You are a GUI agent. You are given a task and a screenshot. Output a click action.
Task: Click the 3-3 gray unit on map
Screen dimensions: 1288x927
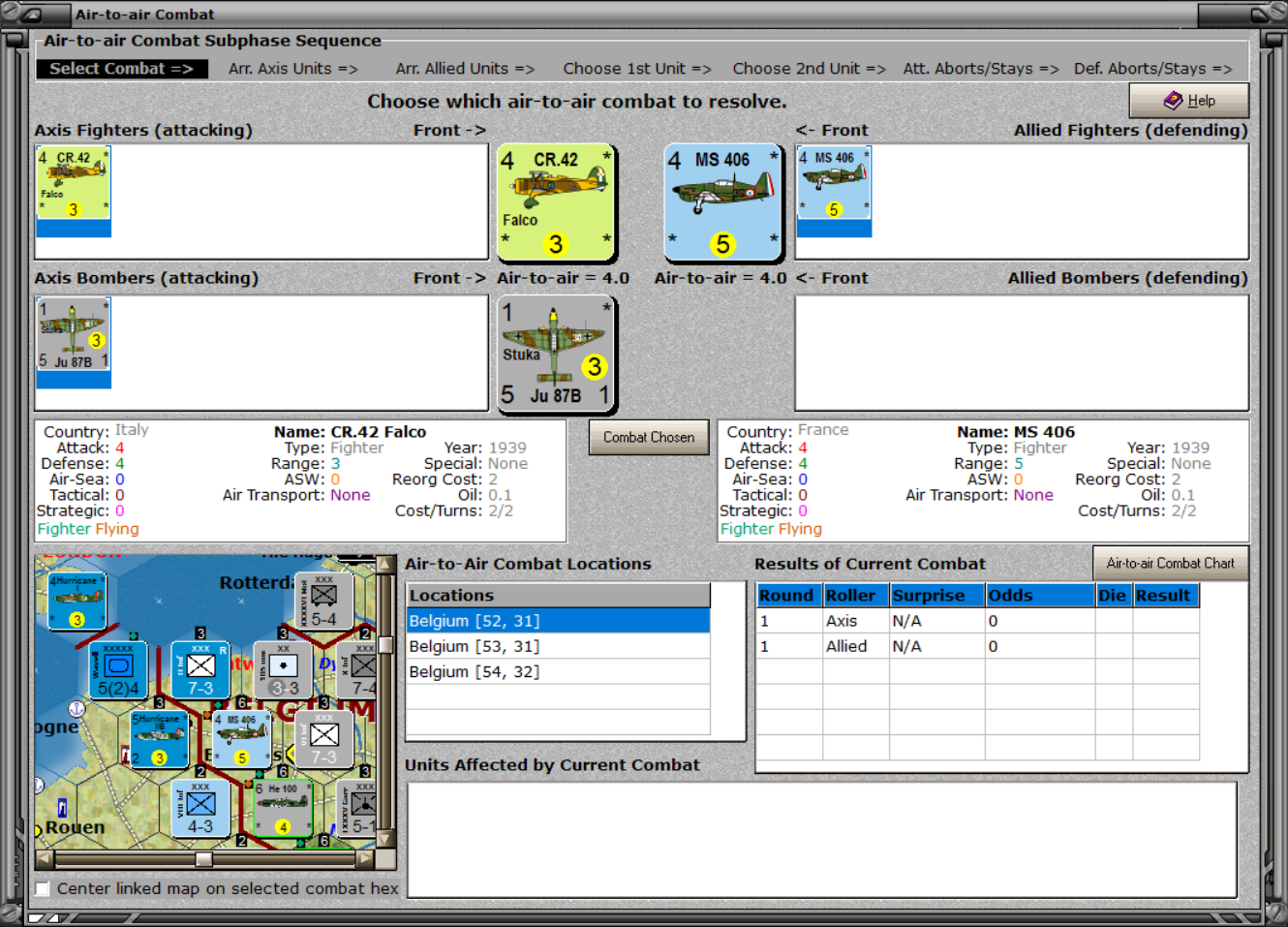point(283,670)
